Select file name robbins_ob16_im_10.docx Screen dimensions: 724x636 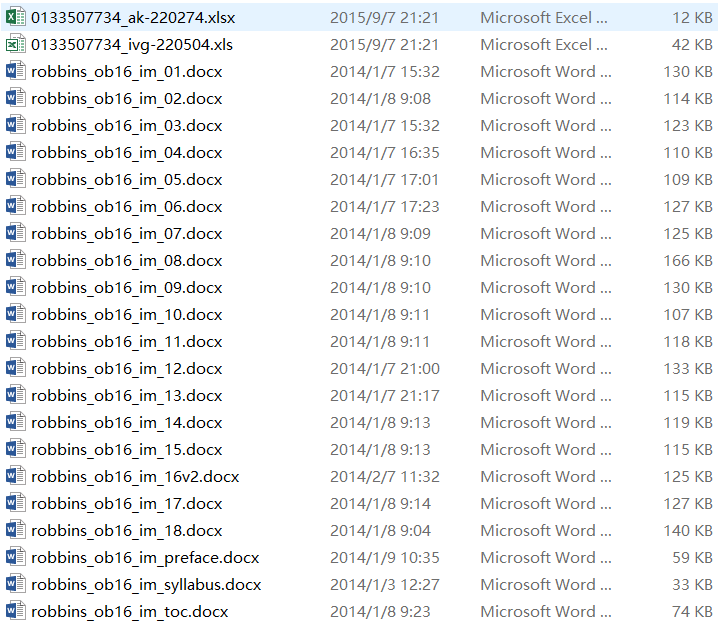click(127, 315)
